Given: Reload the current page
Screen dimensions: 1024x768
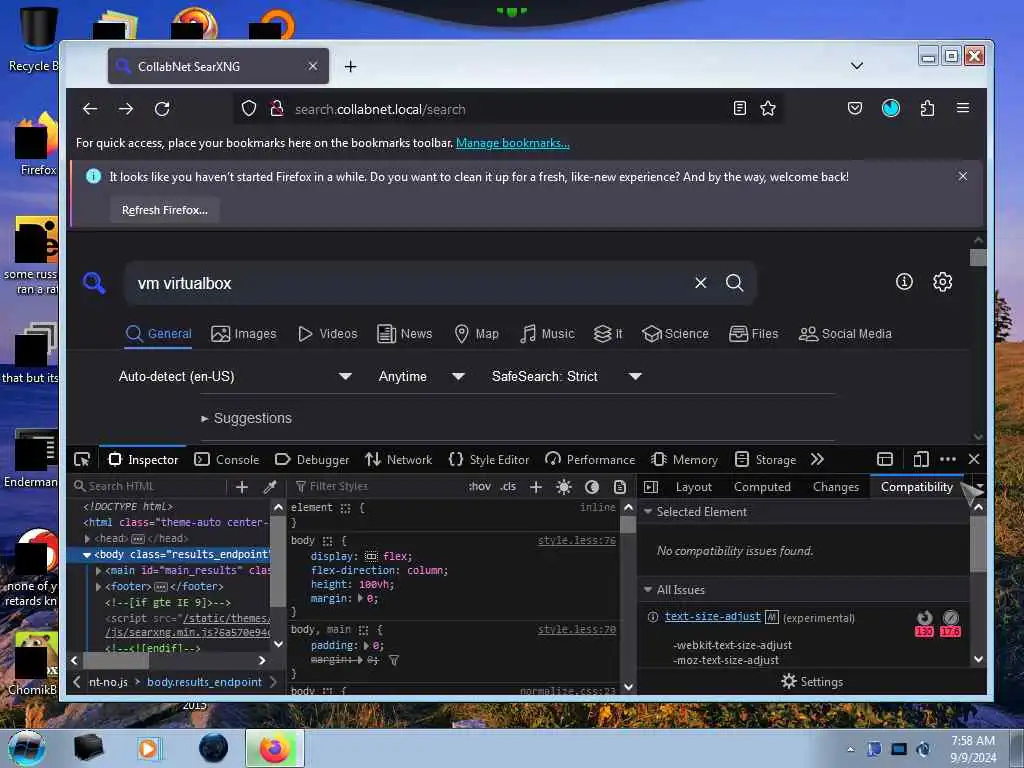Looking at the screenshot, I should coord(162,109).
